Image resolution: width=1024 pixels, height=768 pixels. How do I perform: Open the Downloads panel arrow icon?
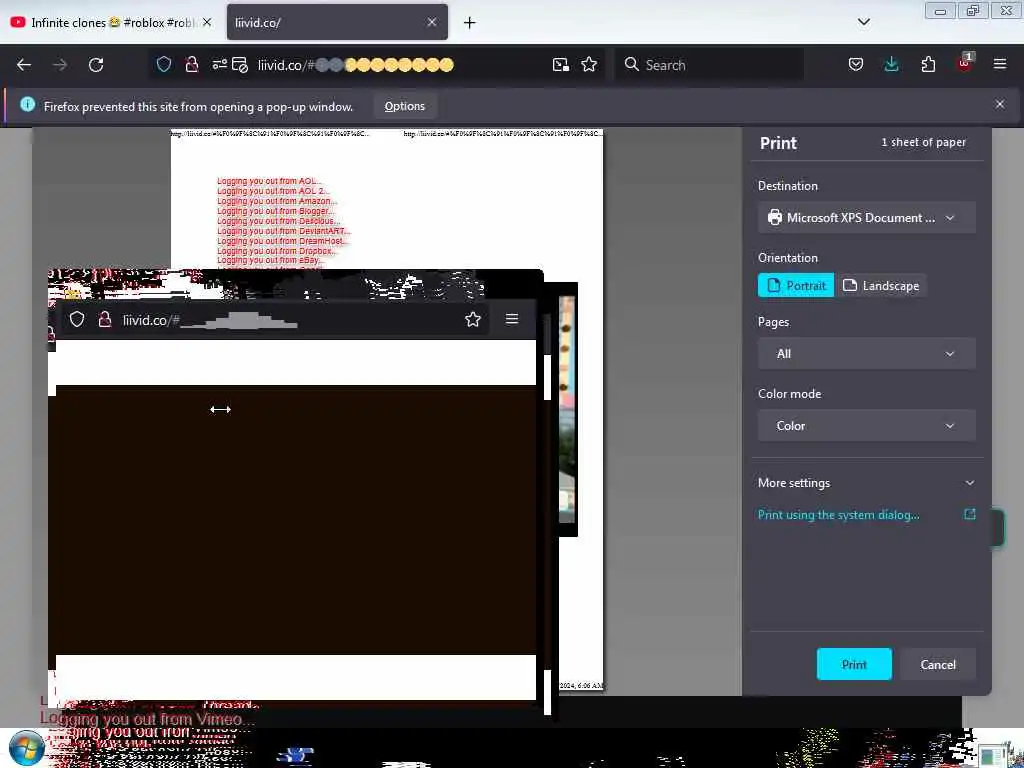click(x=891, y=64)
